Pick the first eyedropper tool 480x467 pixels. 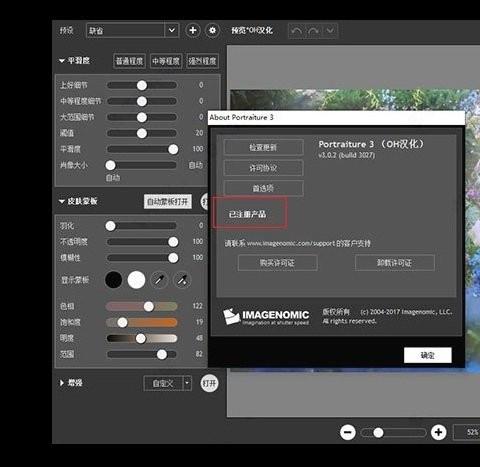click(x=159, y=280)
